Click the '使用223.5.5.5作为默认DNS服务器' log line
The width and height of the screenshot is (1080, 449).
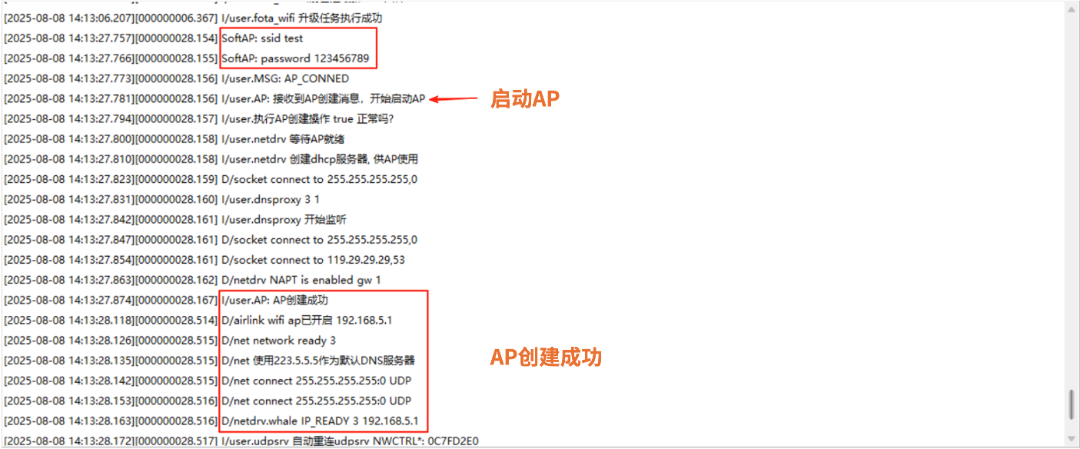(x=209, y=361)
